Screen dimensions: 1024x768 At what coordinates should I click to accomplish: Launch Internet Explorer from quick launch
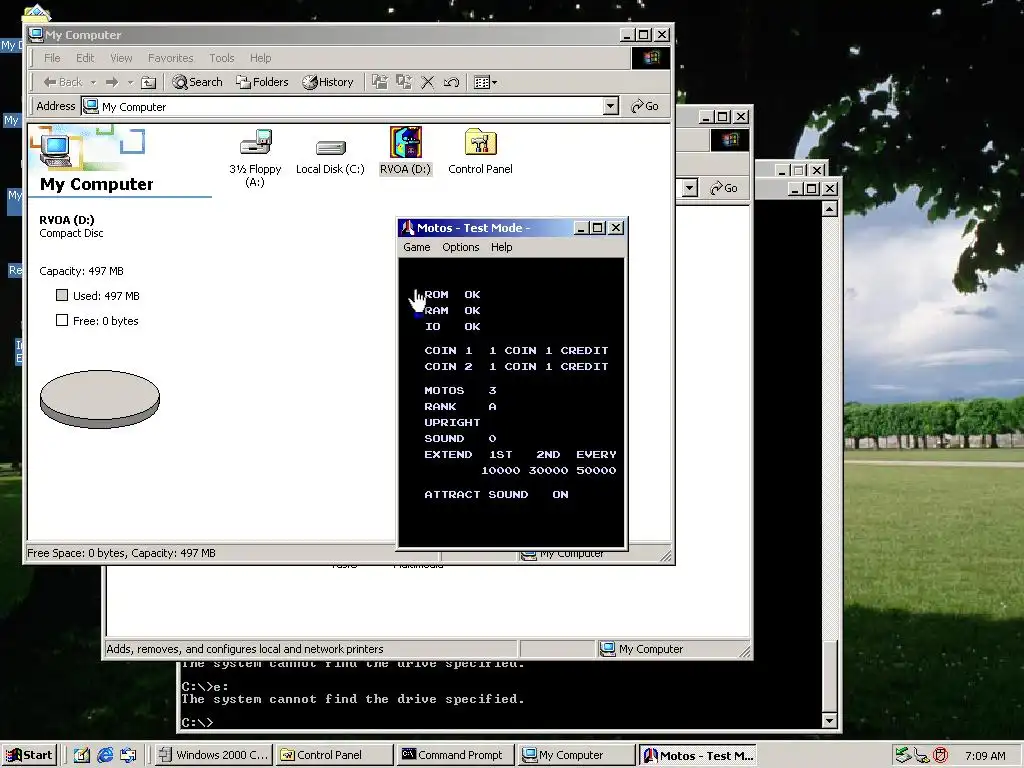click(105, 756)
